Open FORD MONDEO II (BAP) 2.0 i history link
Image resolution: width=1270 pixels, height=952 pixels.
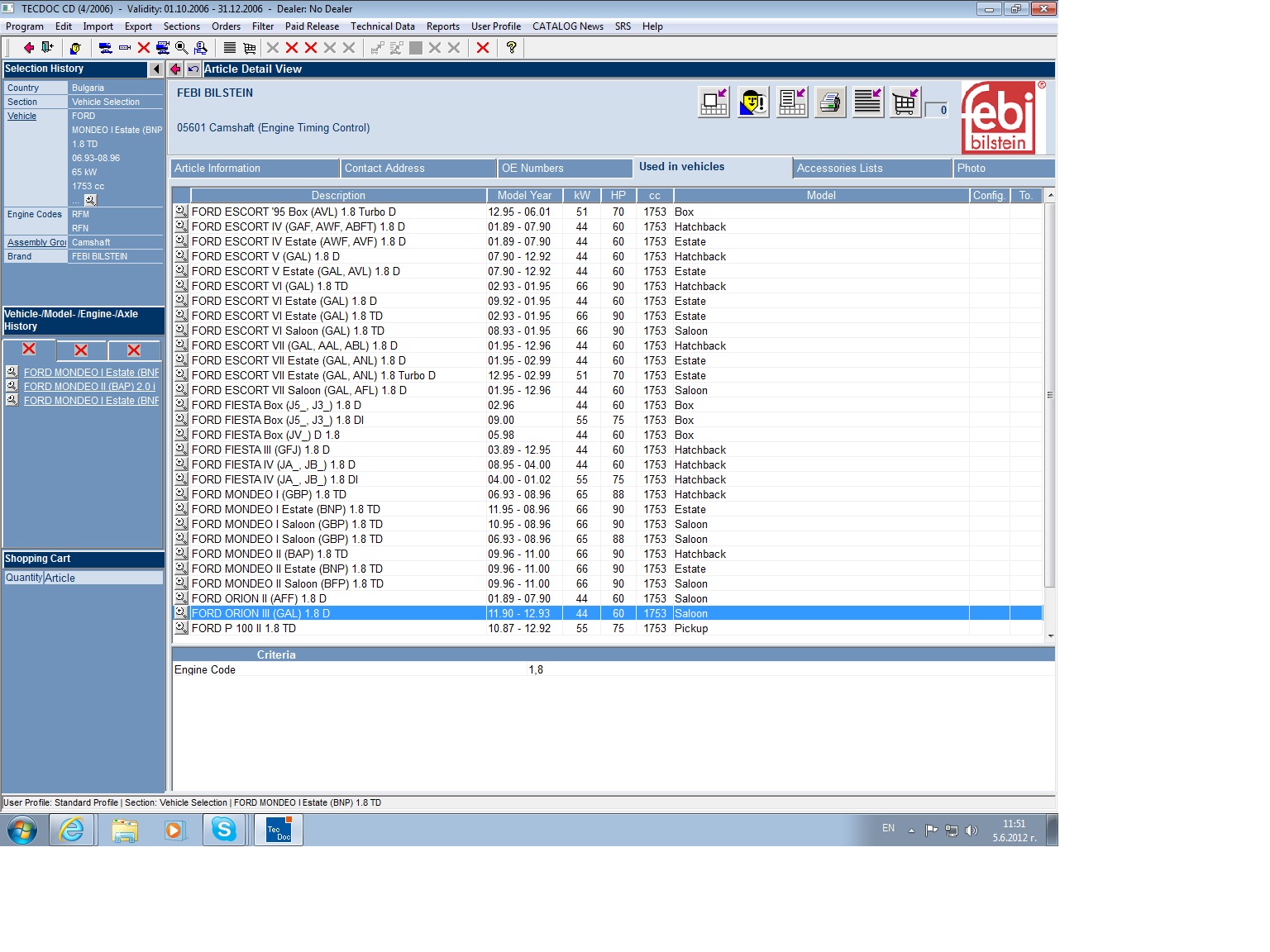(89, 387)
